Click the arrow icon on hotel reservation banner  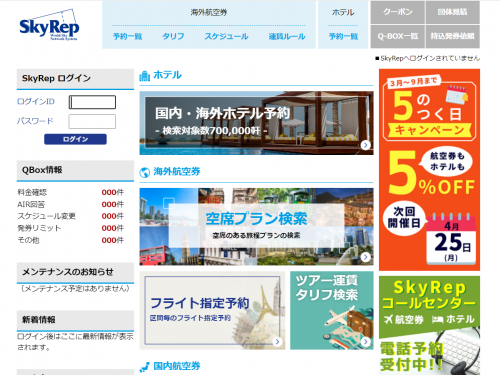coord(365,145)
